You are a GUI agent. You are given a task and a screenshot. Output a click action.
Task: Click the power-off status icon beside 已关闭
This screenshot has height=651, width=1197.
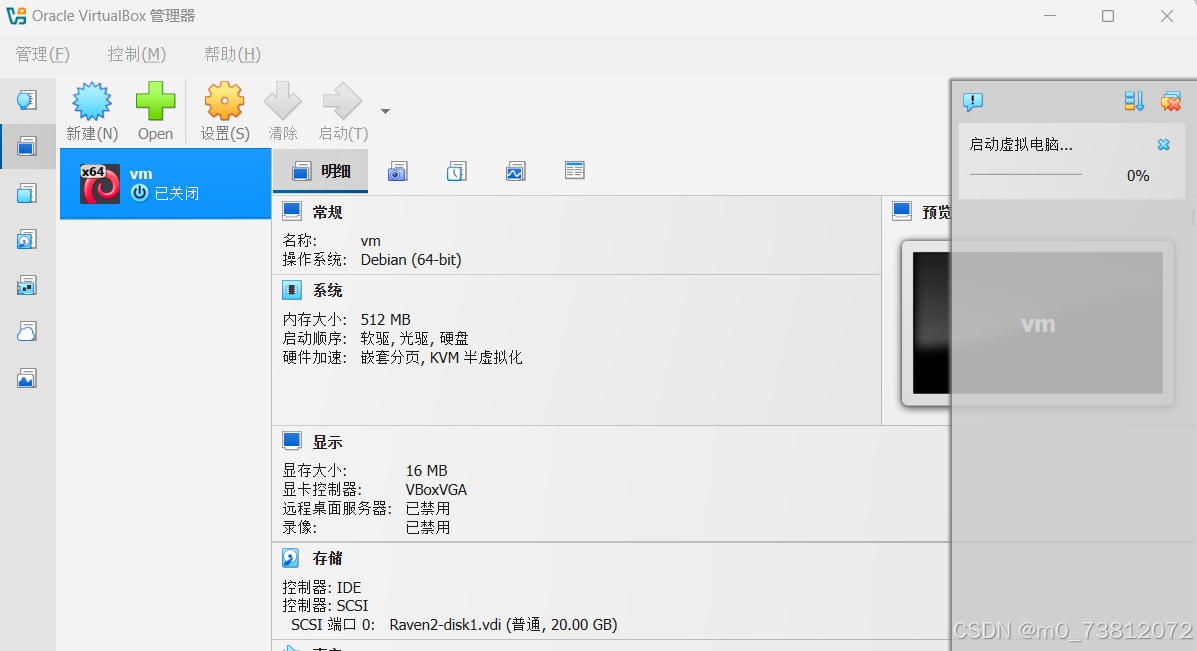tap(140, 193)
